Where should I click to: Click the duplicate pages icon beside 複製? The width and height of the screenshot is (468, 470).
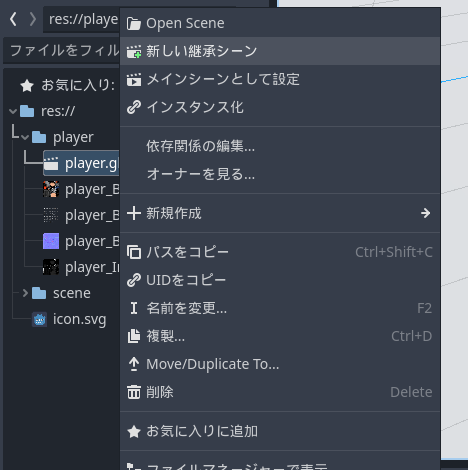134,336
